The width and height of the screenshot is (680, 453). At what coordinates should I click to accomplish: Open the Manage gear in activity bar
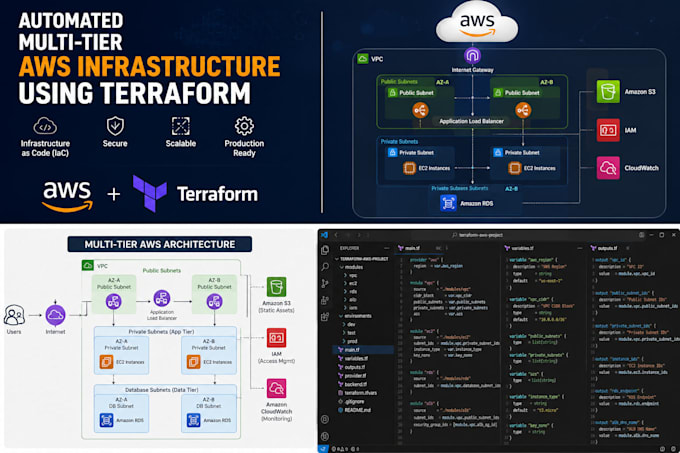point(325,436)
